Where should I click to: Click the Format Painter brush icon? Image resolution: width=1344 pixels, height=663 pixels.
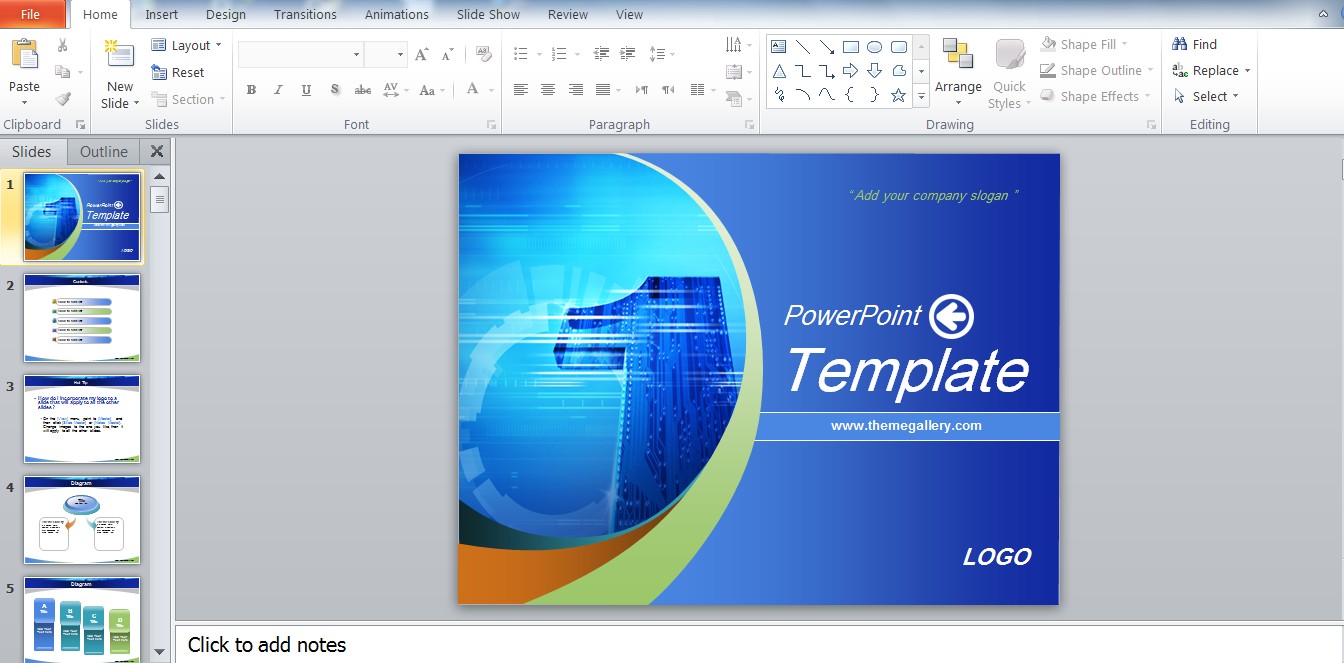pyautogui.click(x=63, y=99)
